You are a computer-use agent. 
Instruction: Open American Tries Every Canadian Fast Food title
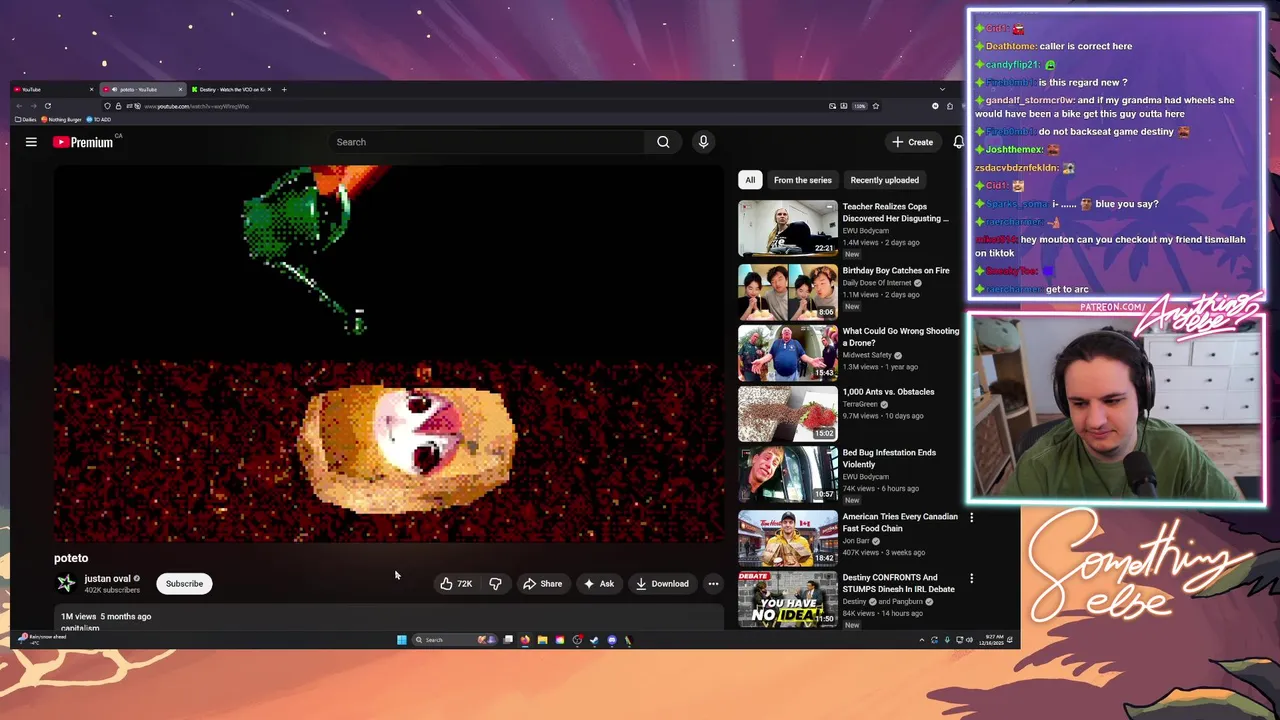tap(900, 523)
